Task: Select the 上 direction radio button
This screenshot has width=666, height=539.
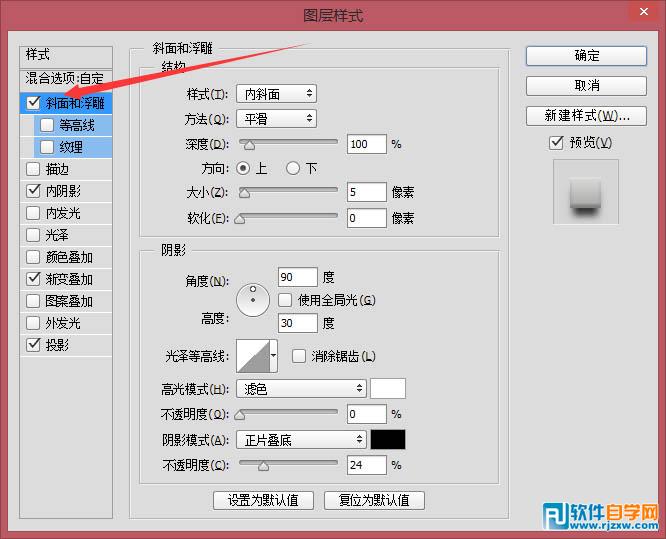Action: point(243,168)
